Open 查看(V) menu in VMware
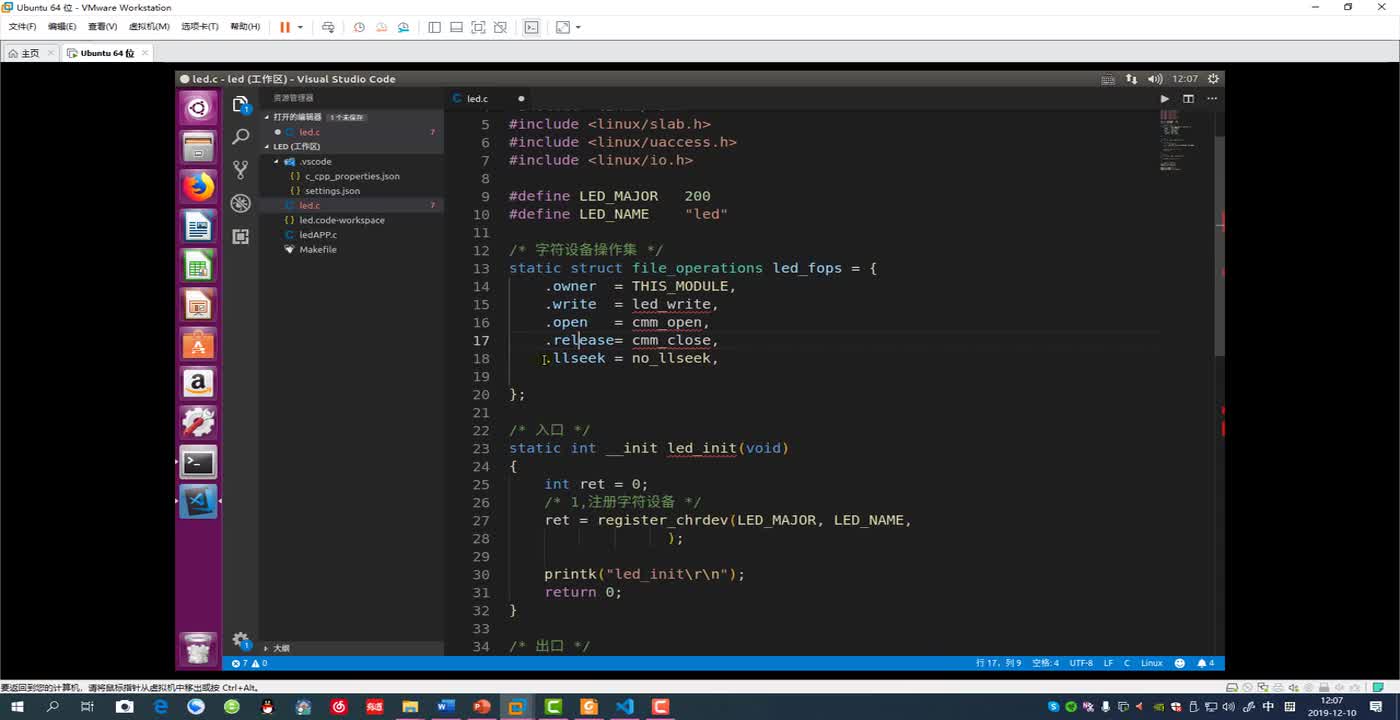Image resolution: width=1400 pixels, height=720 pixels. coord(102,27)
